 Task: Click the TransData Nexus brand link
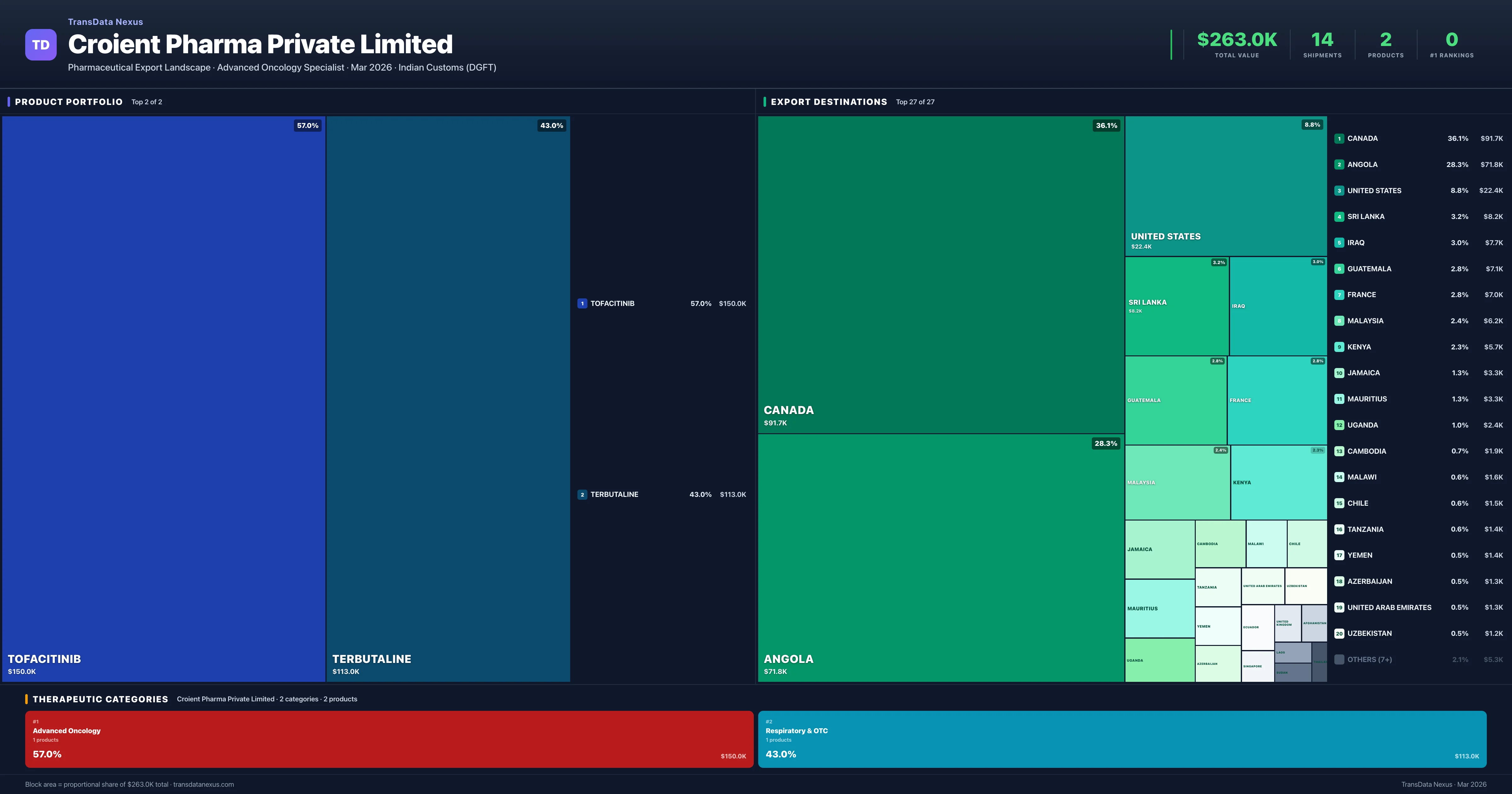coord(105,22)
